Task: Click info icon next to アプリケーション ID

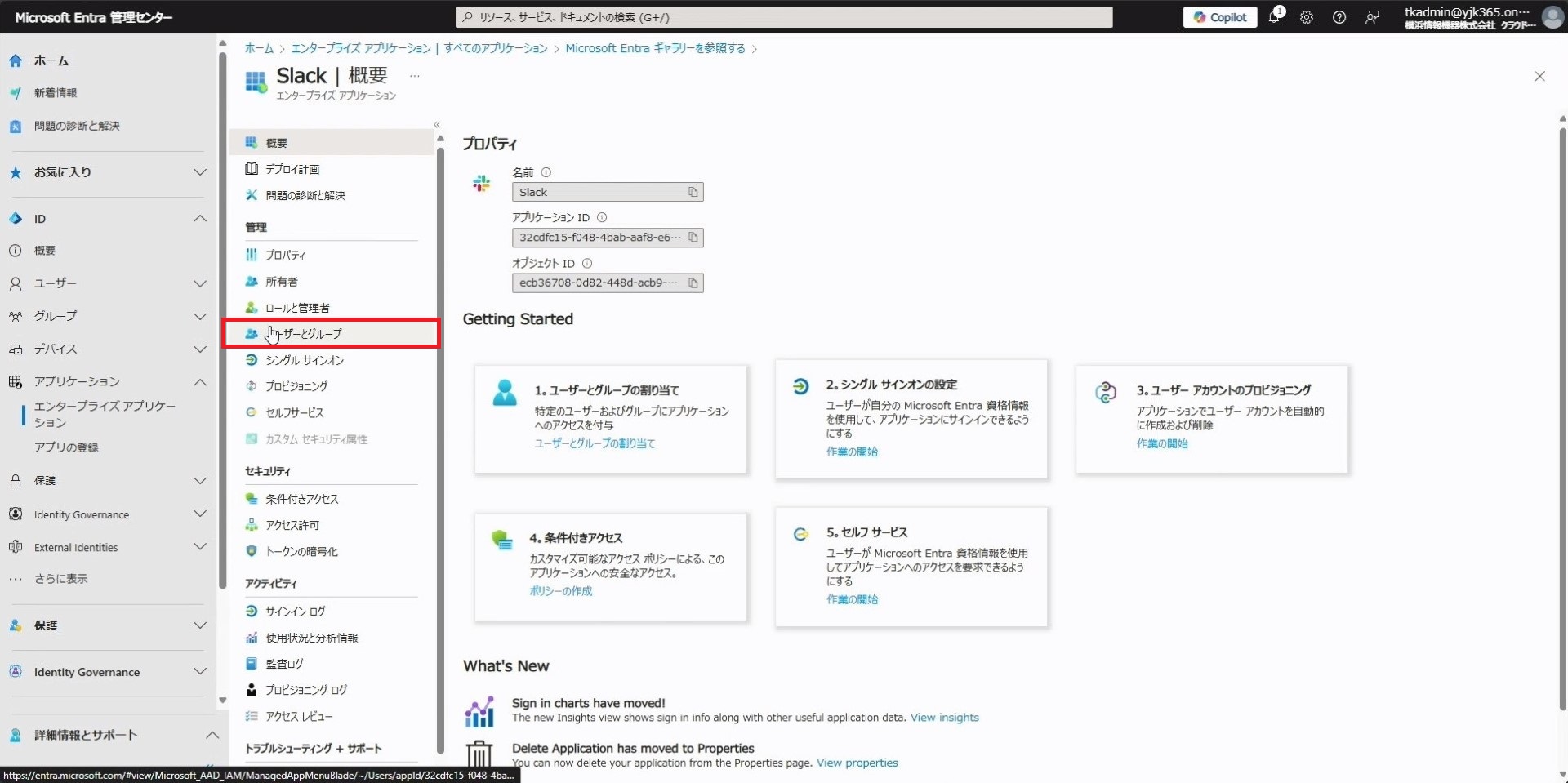Action: tap(602, 217)
